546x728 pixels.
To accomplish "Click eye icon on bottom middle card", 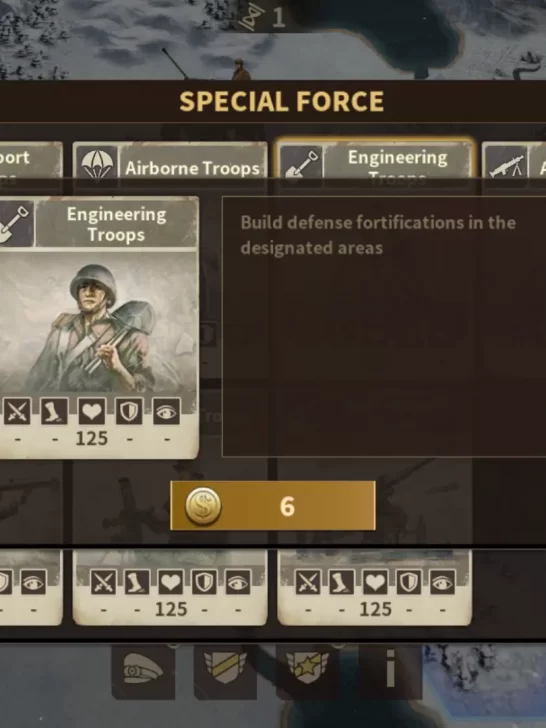I will [238, 582].
